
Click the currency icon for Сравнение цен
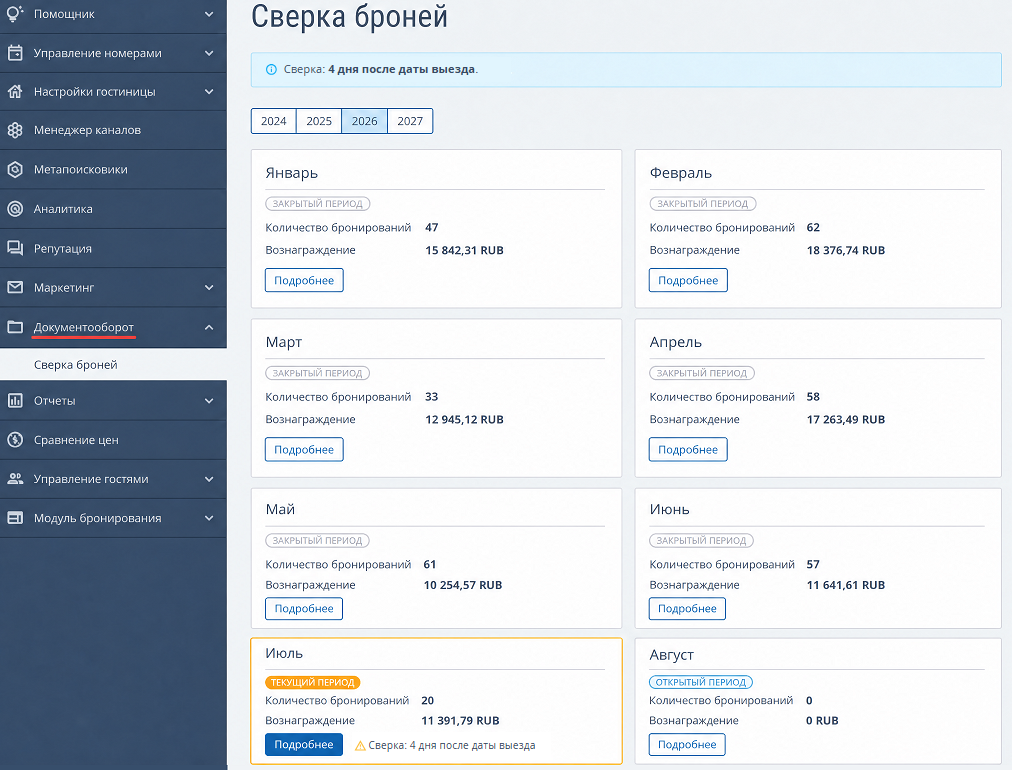pos(15,440)
